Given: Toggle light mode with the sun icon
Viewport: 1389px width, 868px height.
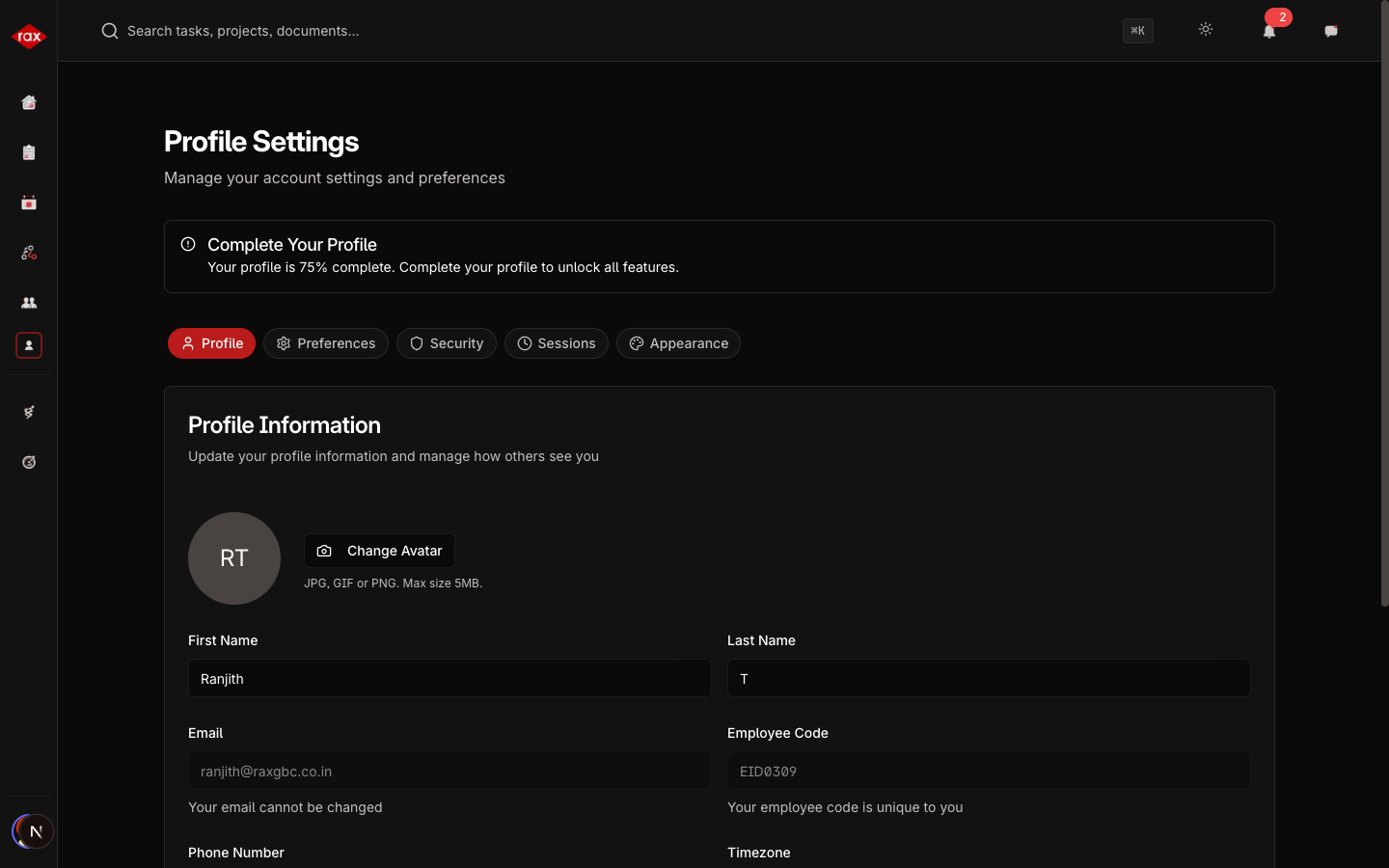Looking at the screenshot, I should pyautogui.click(x=1206, y=30).
